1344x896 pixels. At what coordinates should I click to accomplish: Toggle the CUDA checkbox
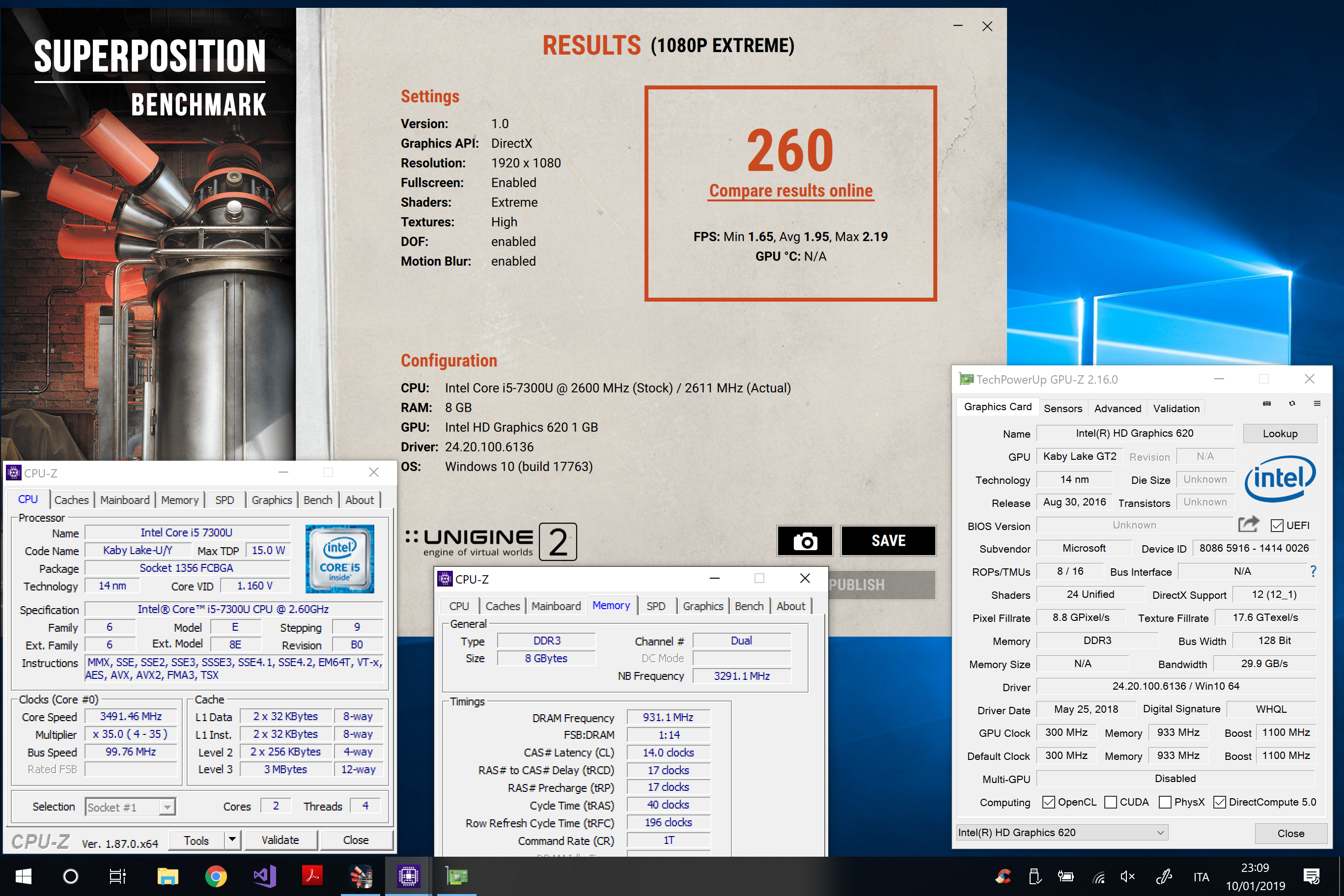coord(1110,802)
